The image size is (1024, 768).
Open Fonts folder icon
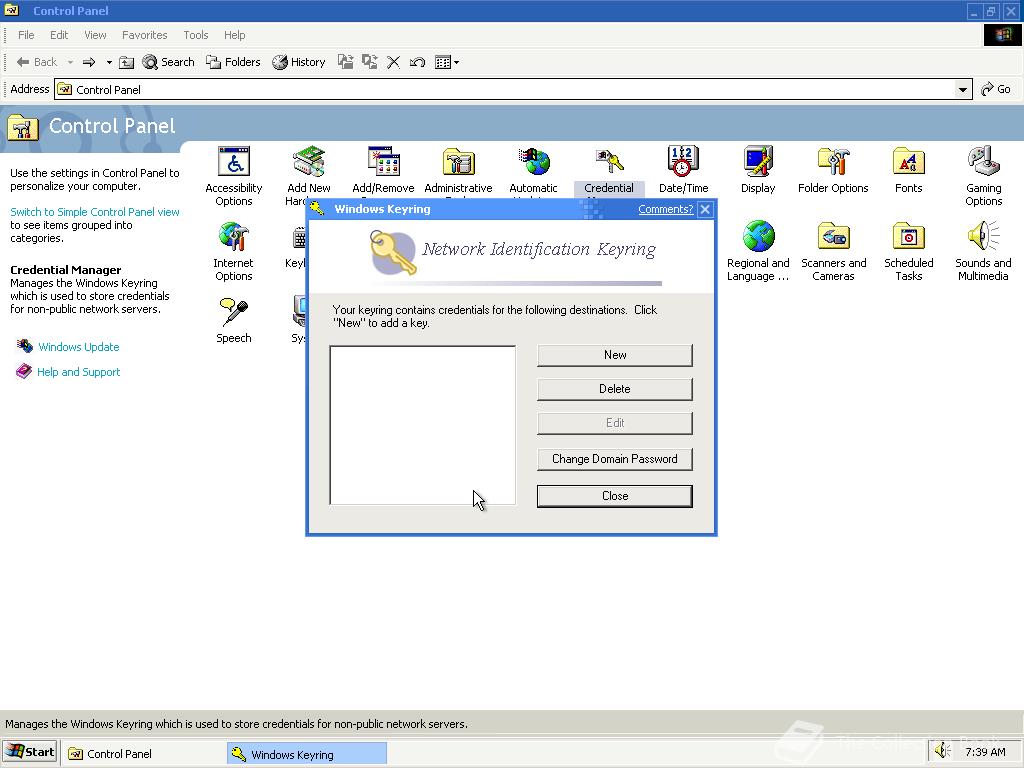coord(908,162)
